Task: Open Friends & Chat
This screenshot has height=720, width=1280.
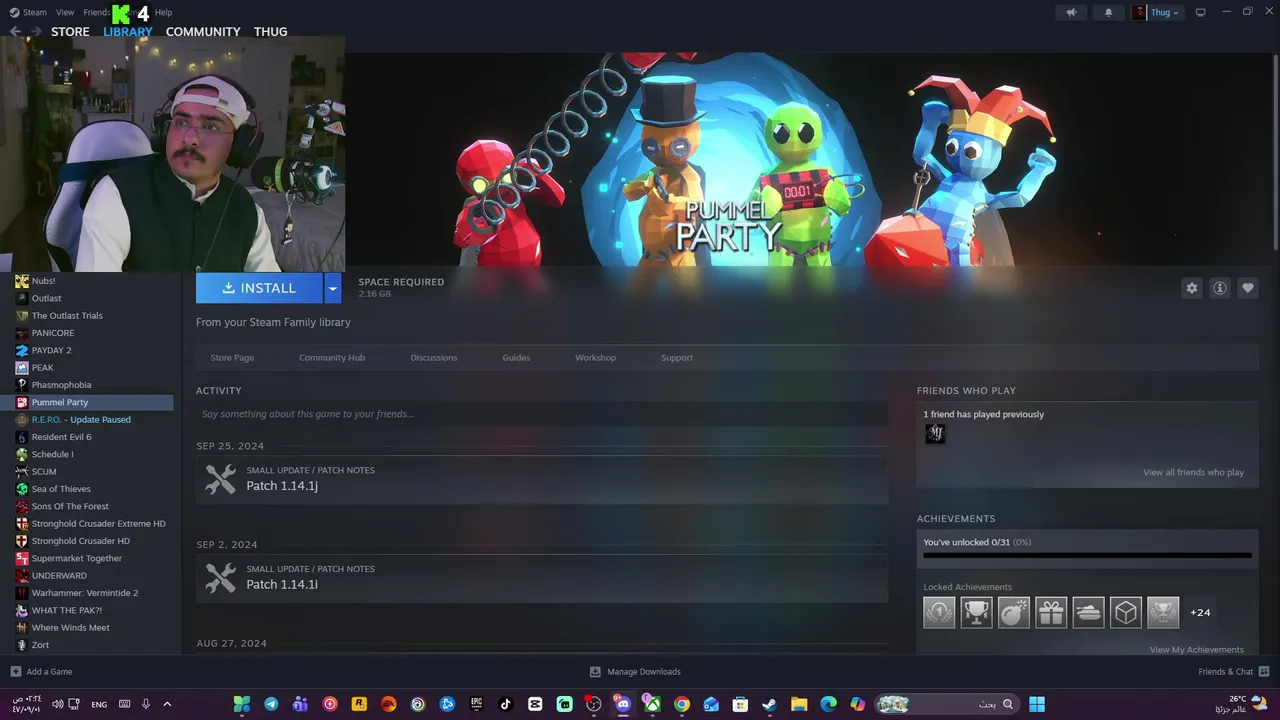Action: tap(1234, 672)
